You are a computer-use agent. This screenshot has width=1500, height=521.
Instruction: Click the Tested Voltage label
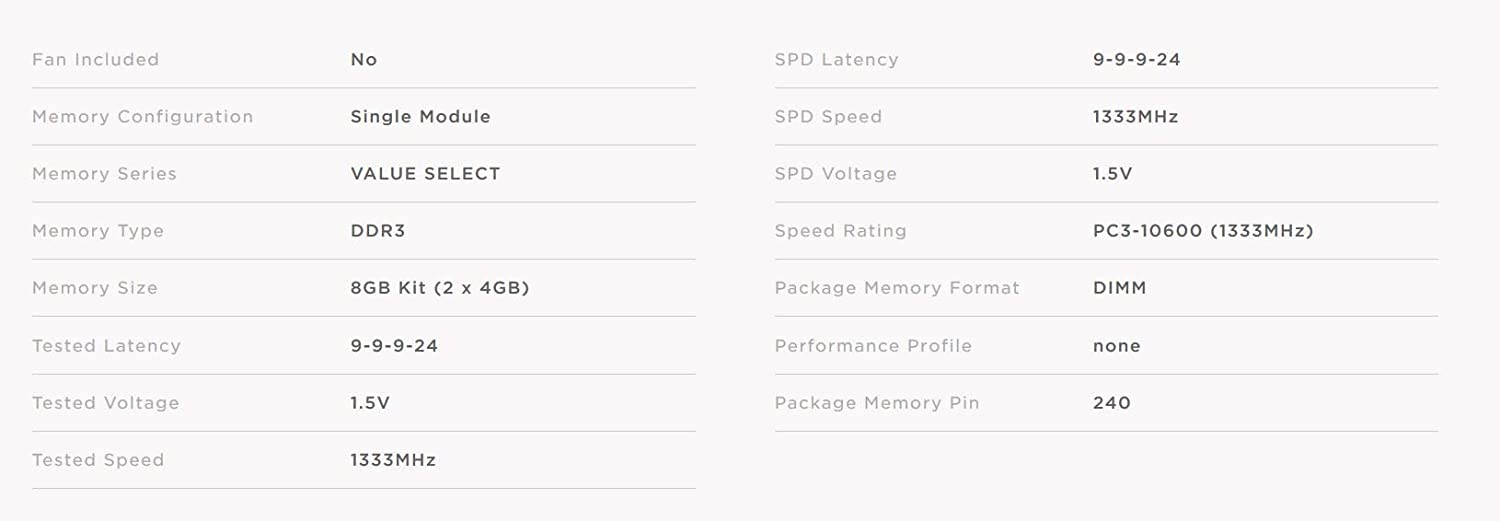105,403
